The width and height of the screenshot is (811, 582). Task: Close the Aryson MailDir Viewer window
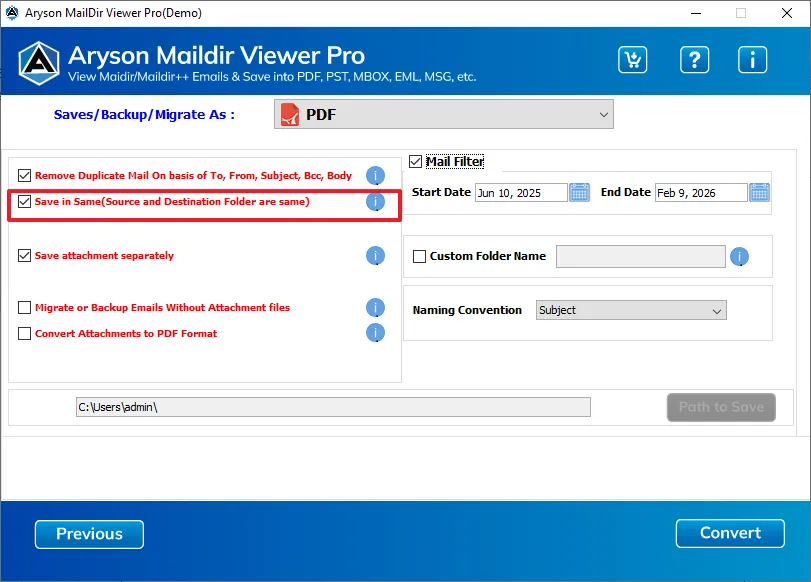[x=787, y=13]
